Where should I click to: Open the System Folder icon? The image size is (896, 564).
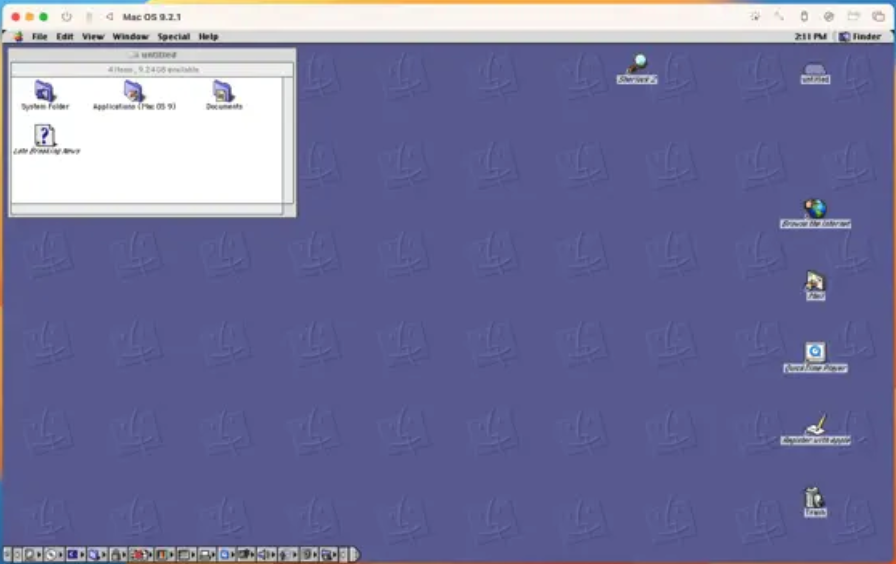coord(44,91)
